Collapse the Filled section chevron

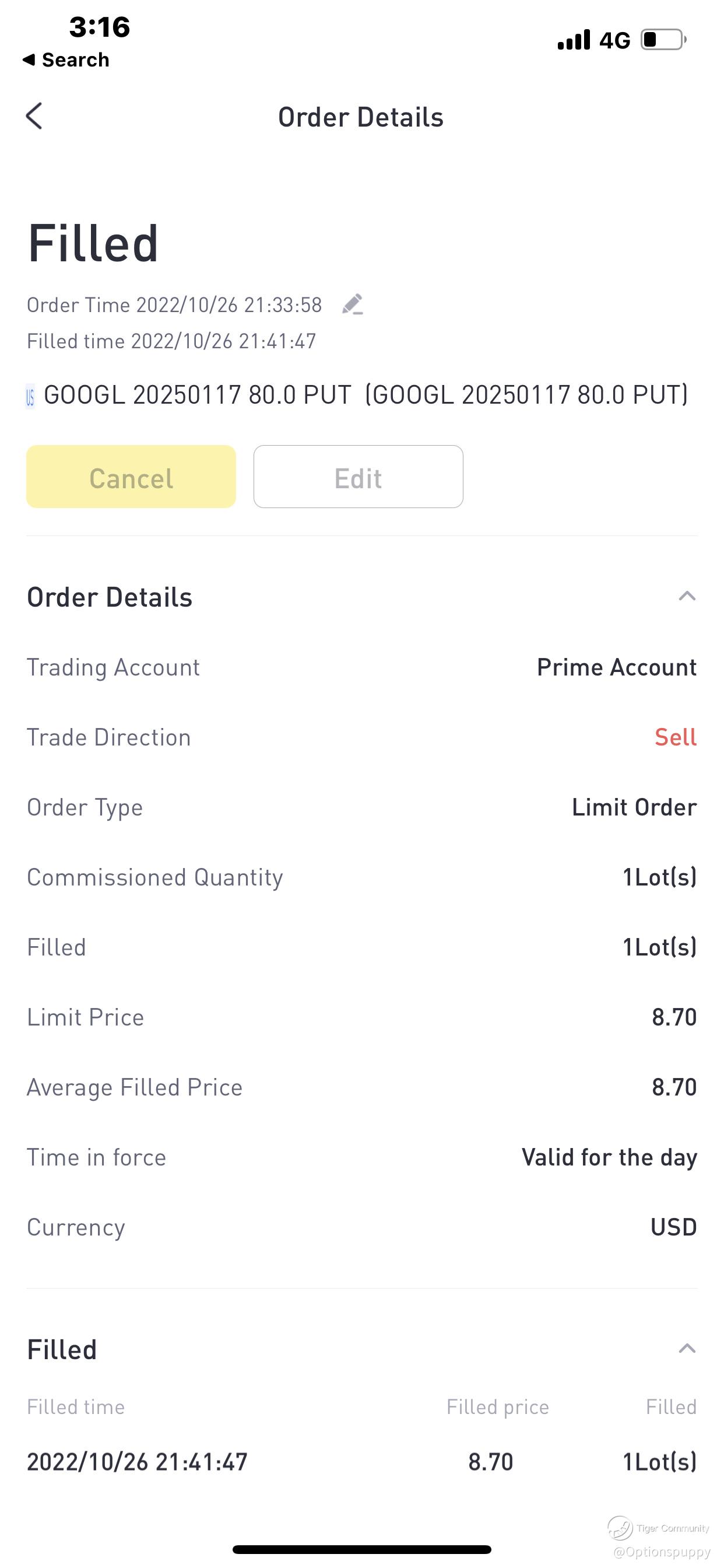tap(687, 1349)
